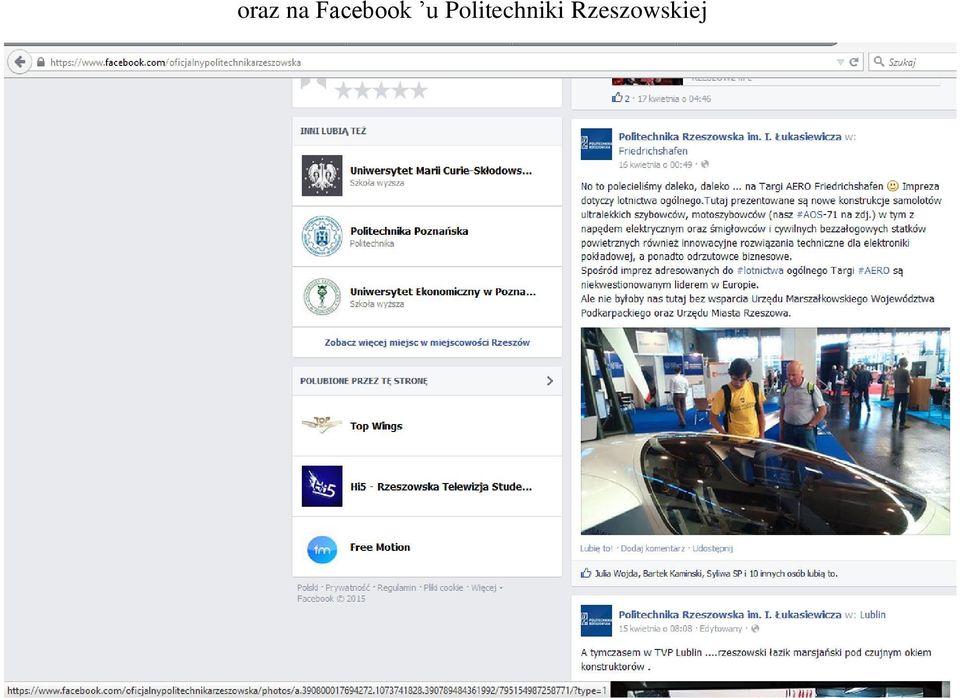Open Hi5 - Rzeszowska Telewizja Stude... page
960x698 pixels.
441,487
